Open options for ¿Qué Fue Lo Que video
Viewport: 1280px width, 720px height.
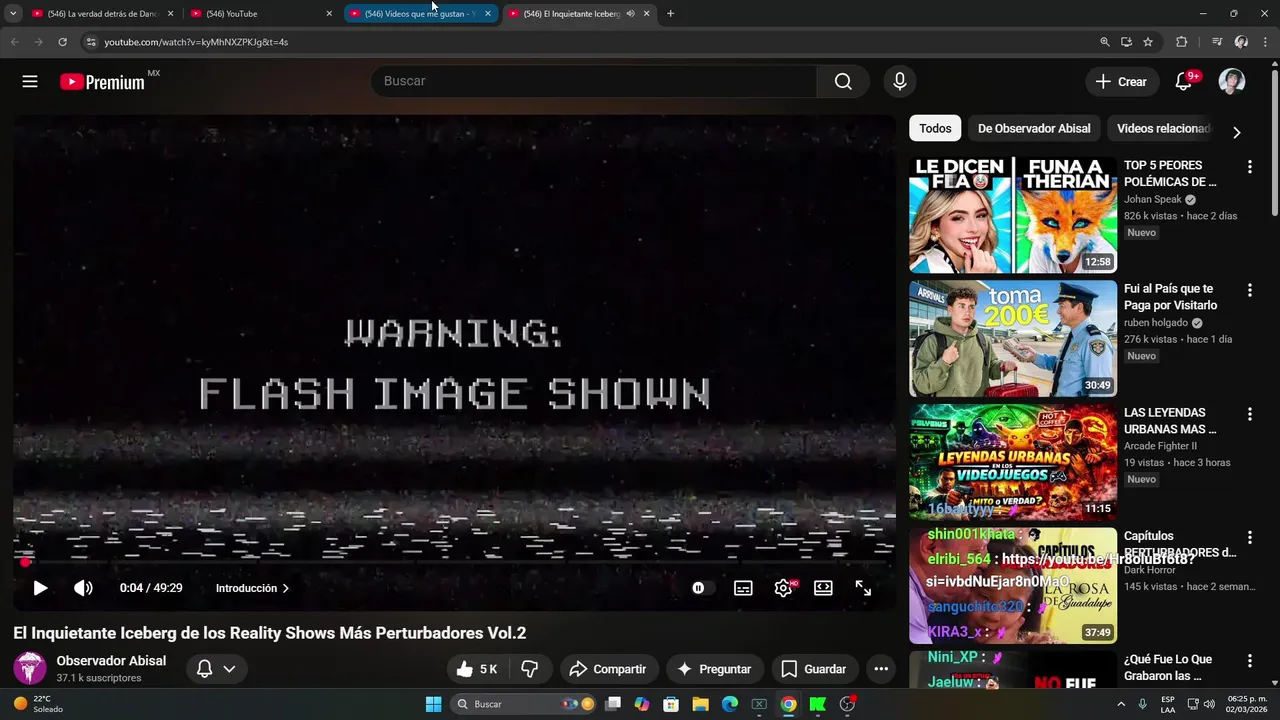click(x=1249, y=661)
